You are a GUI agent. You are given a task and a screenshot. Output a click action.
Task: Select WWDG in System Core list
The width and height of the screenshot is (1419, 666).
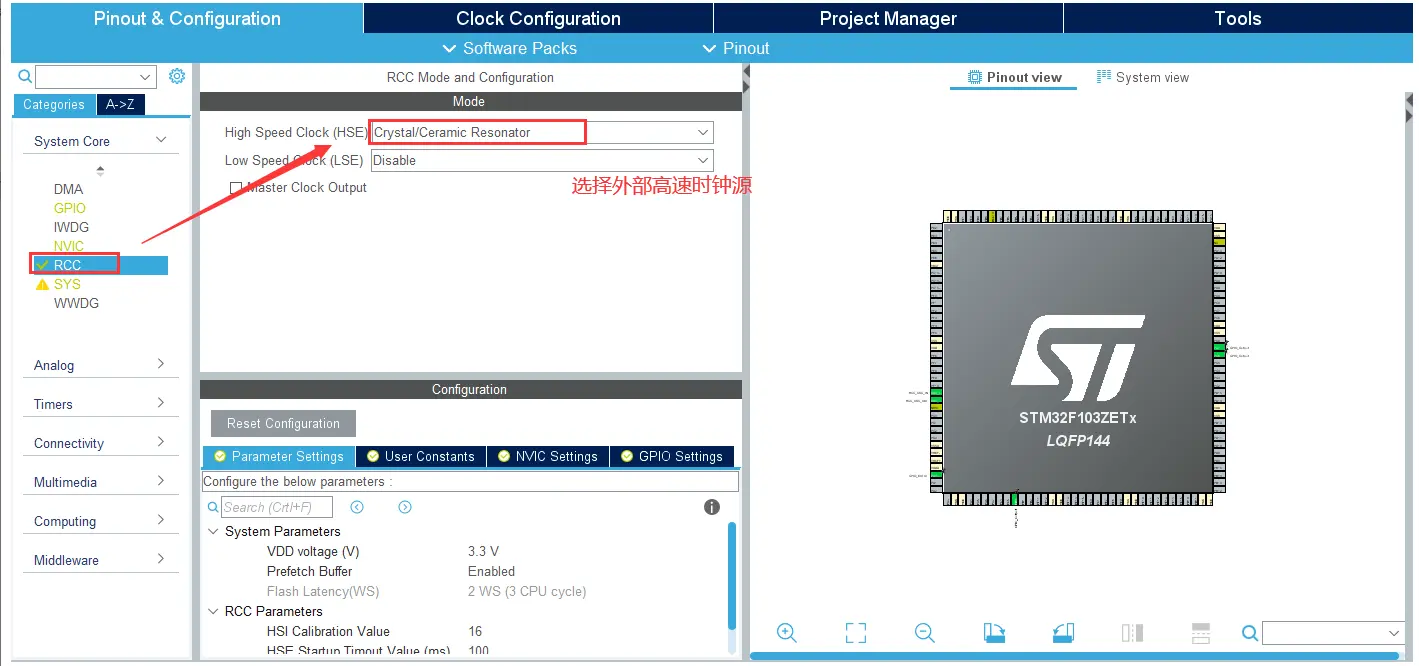(76, 303)
